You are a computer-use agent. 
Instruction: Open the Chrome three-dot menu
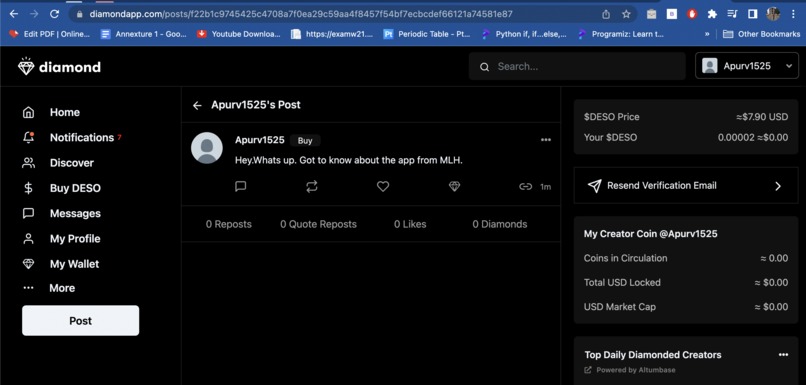pyautogui.click(x=794, y=14)
